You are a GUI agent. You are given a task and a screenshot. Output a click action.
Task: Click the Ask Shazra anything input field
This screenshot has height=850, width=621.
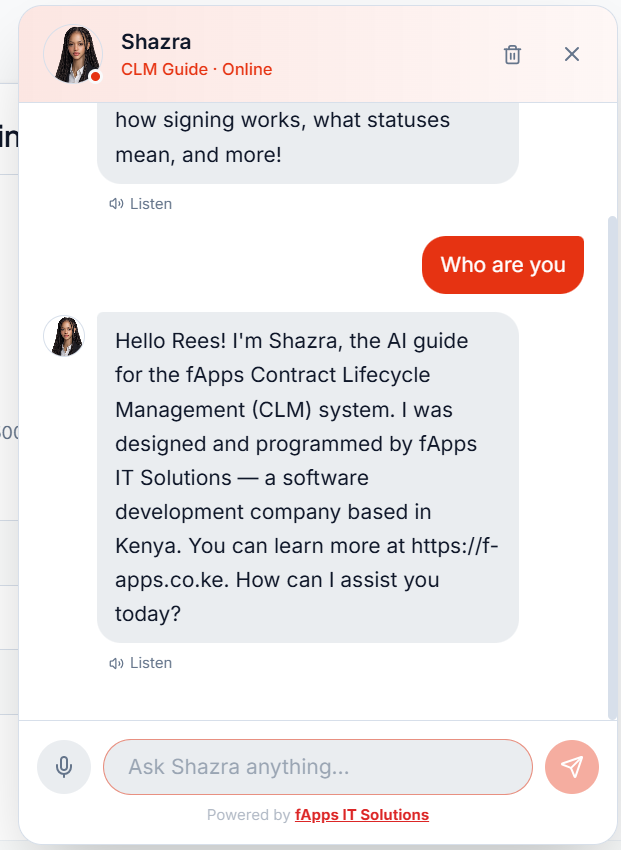[317, 766]
